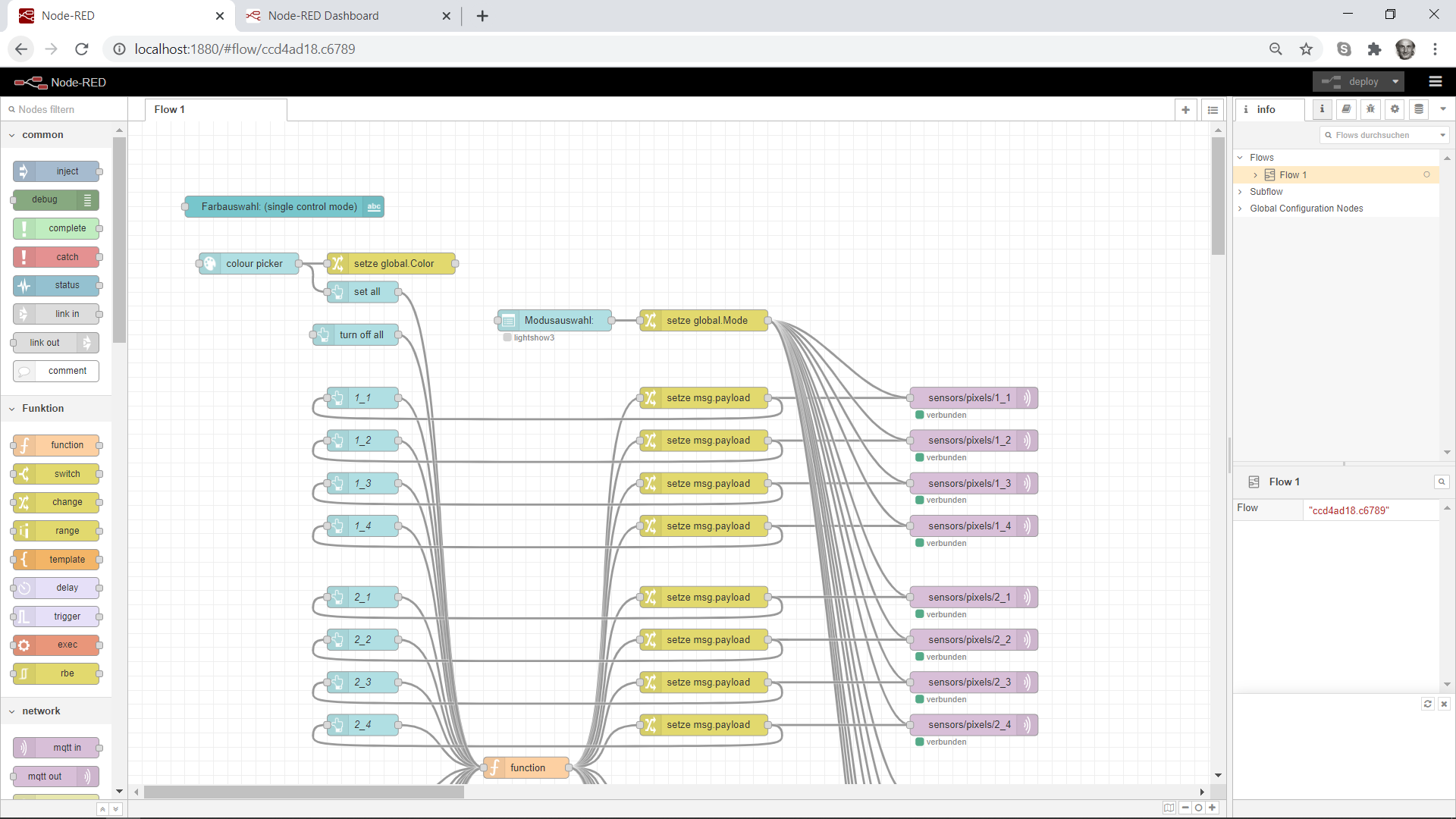Open the debug messages sidebar tab
The height and width of the screenshot is (819, 1456).
1370,109
